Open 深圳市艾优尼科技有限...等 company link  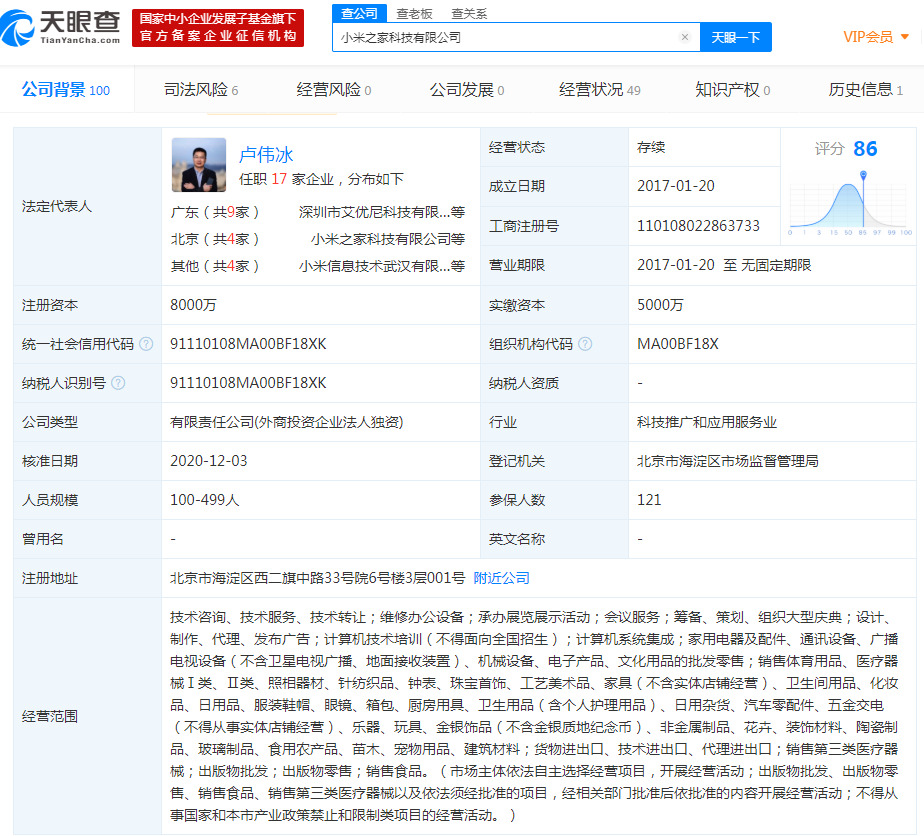[382, 212]
